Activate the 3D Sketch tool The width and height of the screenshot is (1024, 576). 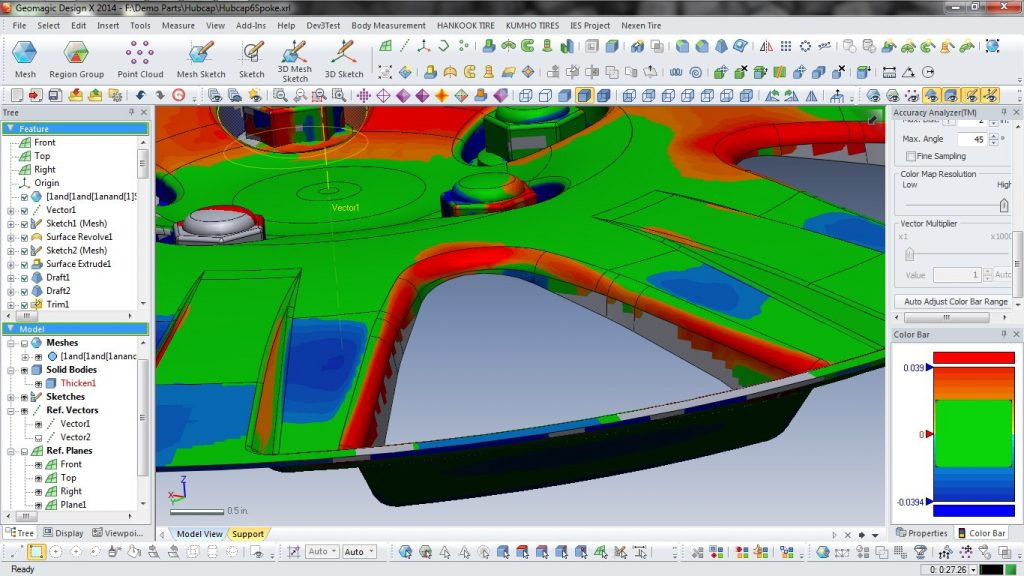coord(344,59)
